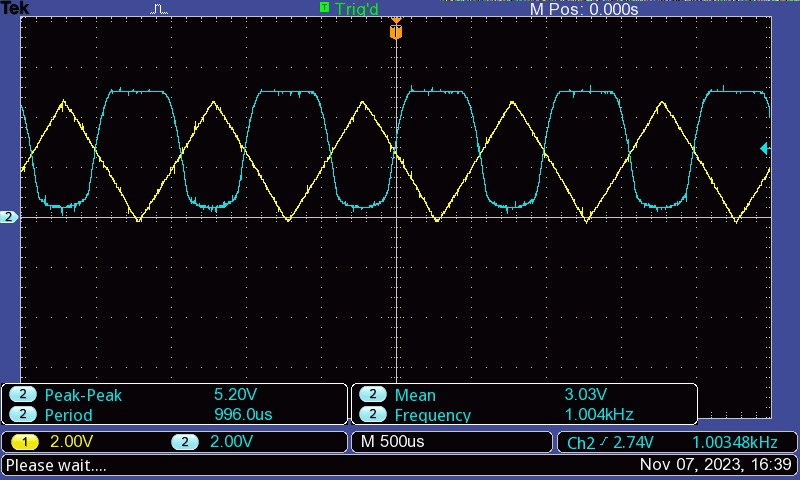Screen dimensions: 800x480
Task: Open the Ch2 2.74V trigger setting
Action: (612, 442)
